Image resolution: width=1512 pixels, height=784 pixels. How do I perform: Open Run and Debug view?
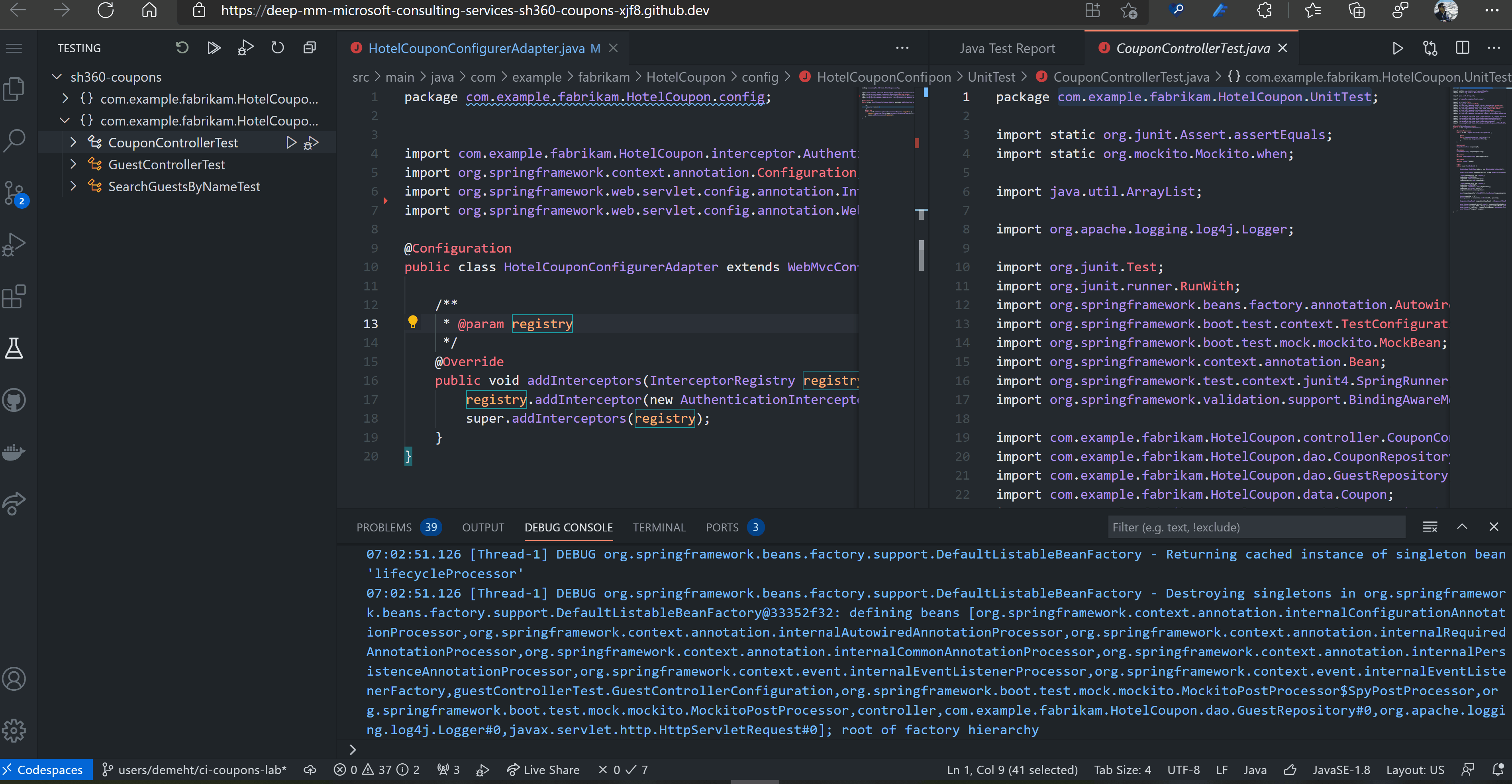14,244
